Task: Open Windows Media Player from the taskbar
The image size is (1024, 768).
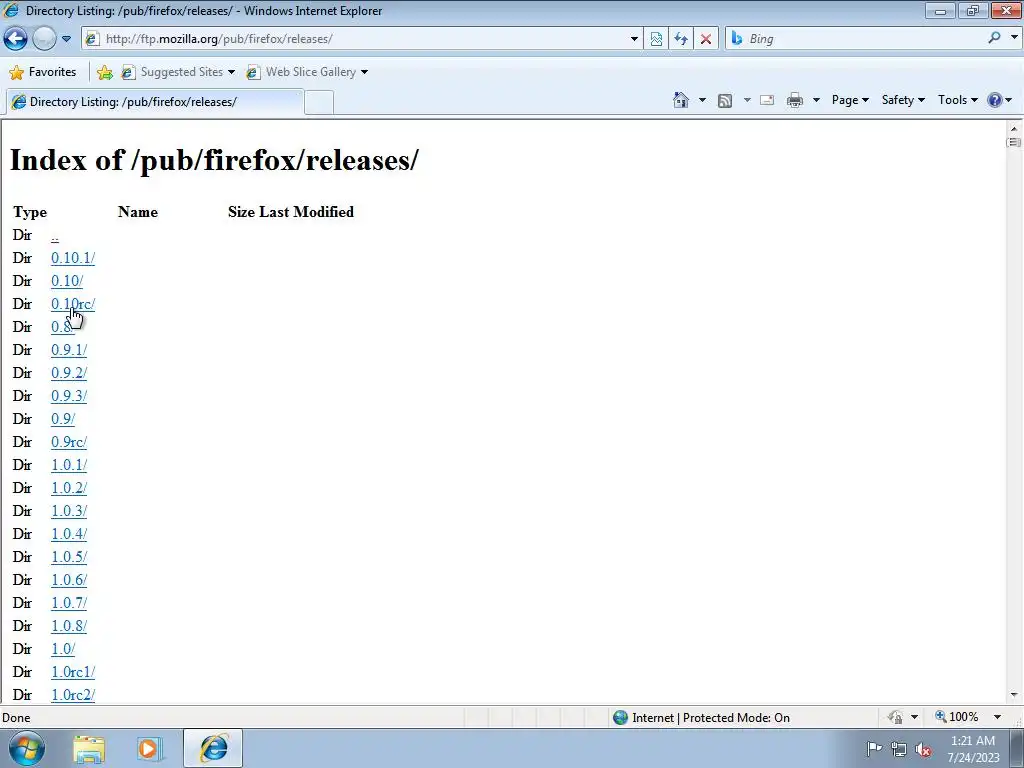Action: click(149, 749)
